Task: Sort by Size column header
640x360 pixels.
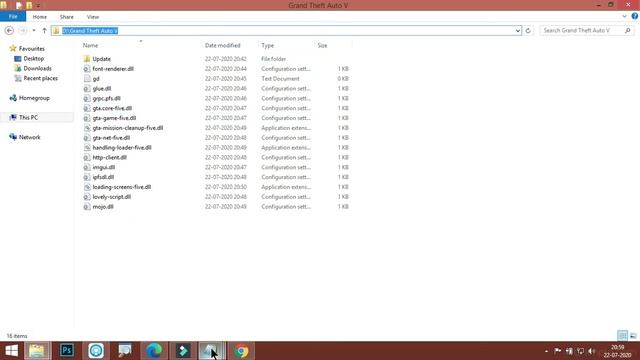Action: tap(322, 45)
